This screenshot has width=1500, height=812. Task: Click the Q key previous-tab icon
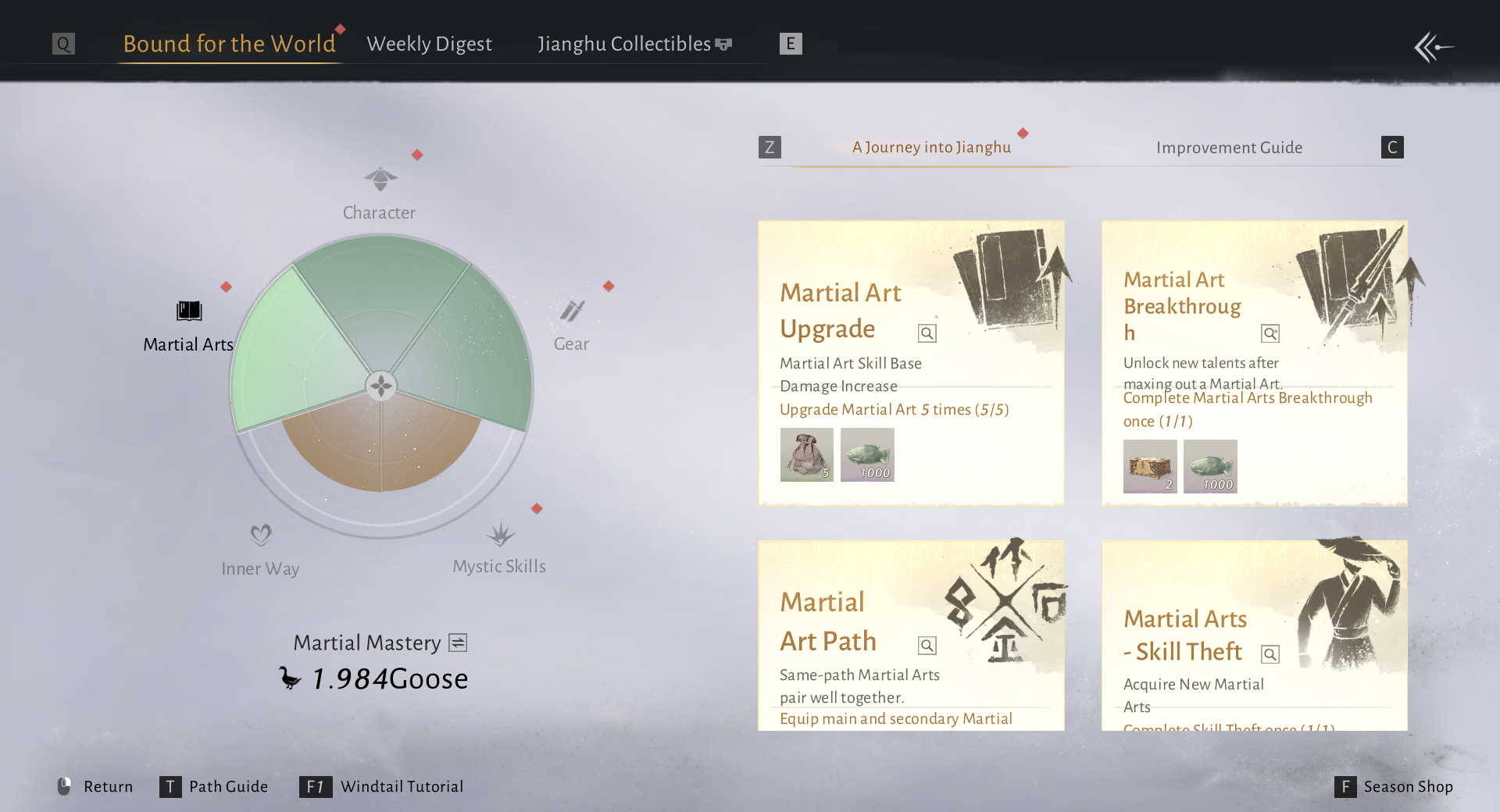tap(63, 44)
